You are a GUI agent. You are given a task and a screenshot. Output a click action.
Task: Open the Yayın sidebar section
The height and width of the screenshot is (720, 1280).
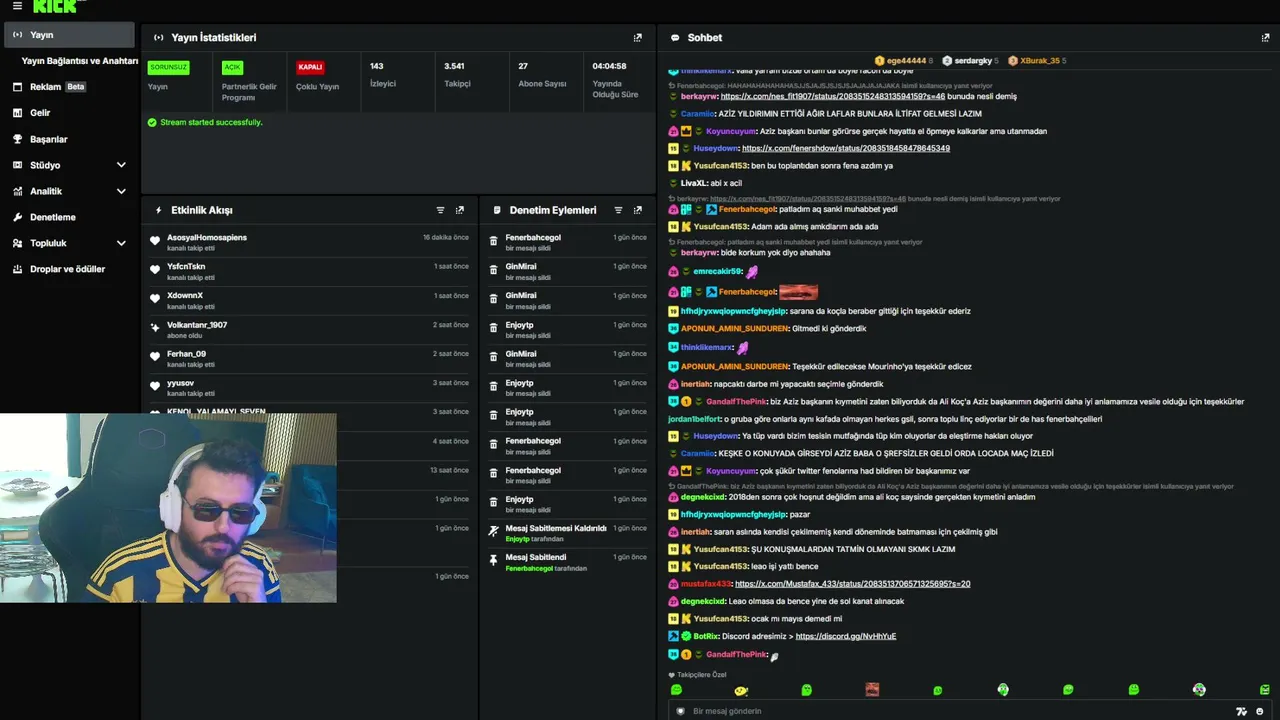68,35
